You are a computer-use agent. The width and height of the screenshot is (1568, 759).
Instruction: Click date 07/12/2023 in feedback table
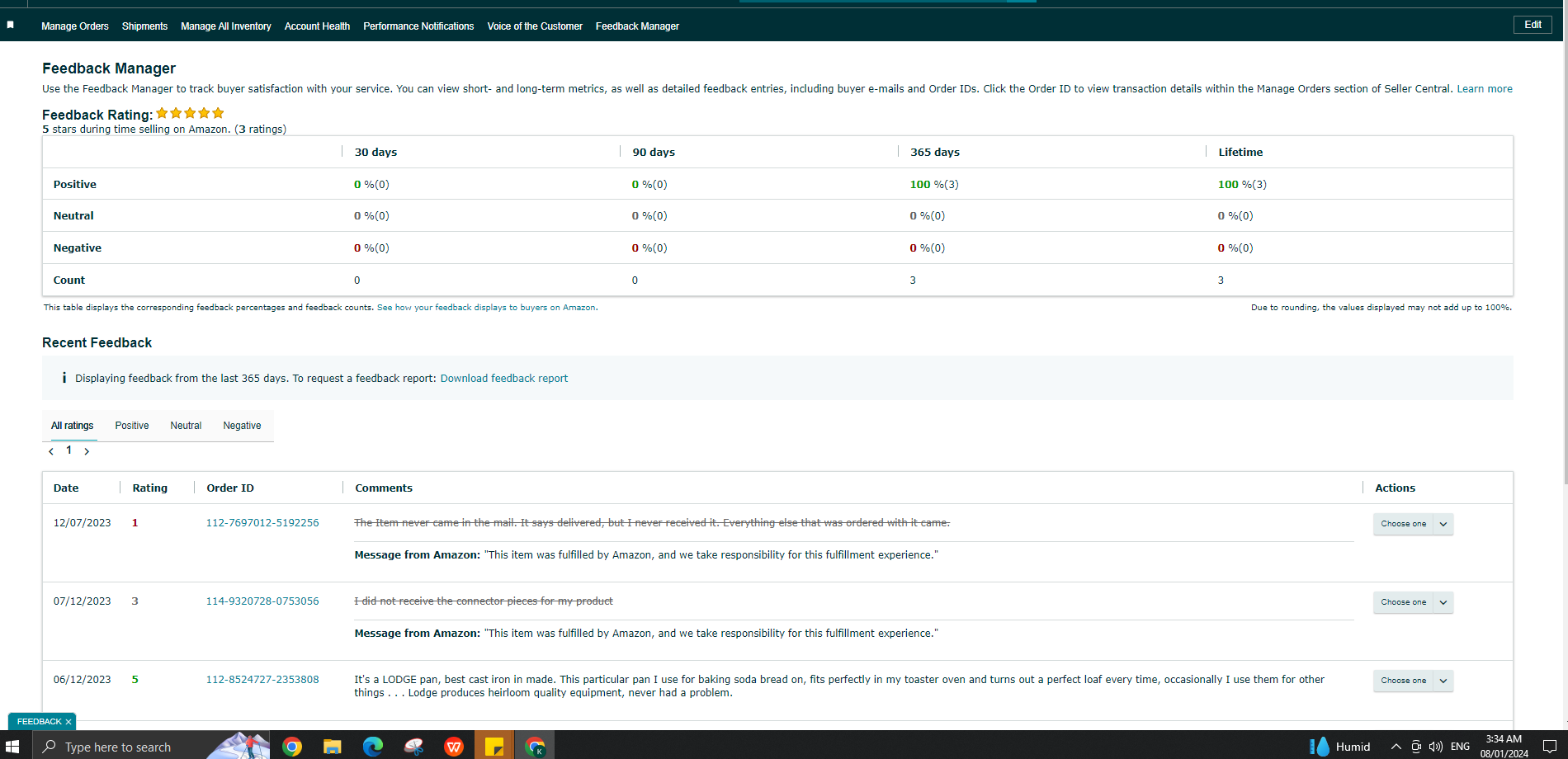pyautogui.click(x=82, y=601)
